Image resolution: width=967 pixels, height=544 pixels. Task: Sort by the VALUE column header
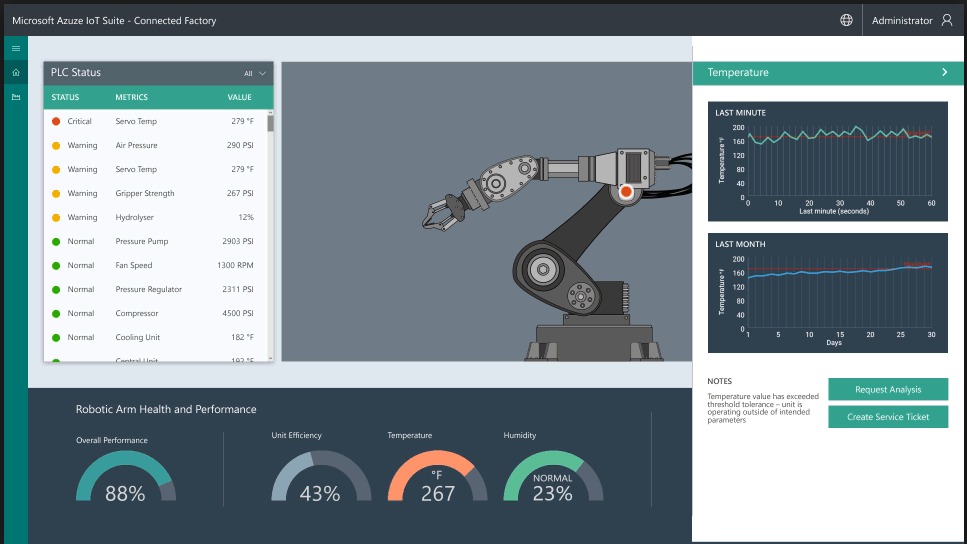239,97
